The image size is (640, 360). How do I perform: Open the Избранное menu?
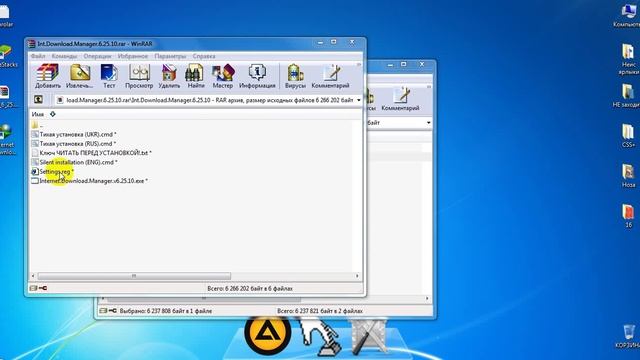133,56
